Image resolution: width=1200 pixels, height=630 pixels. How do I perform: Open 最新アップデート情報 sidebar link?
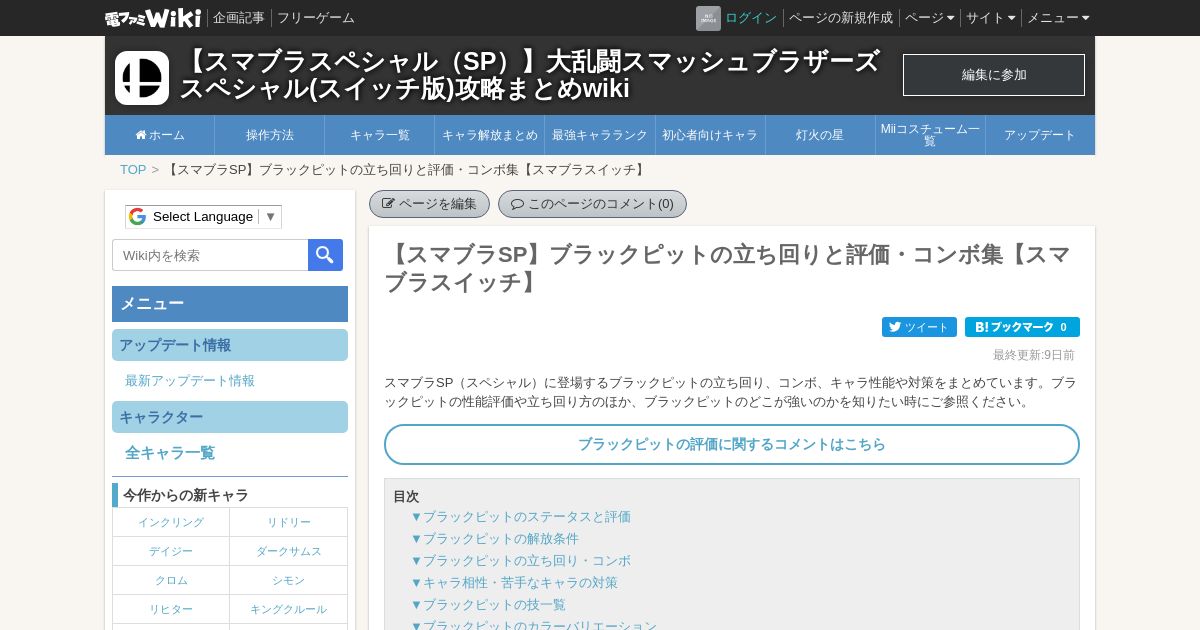[190, 381]
